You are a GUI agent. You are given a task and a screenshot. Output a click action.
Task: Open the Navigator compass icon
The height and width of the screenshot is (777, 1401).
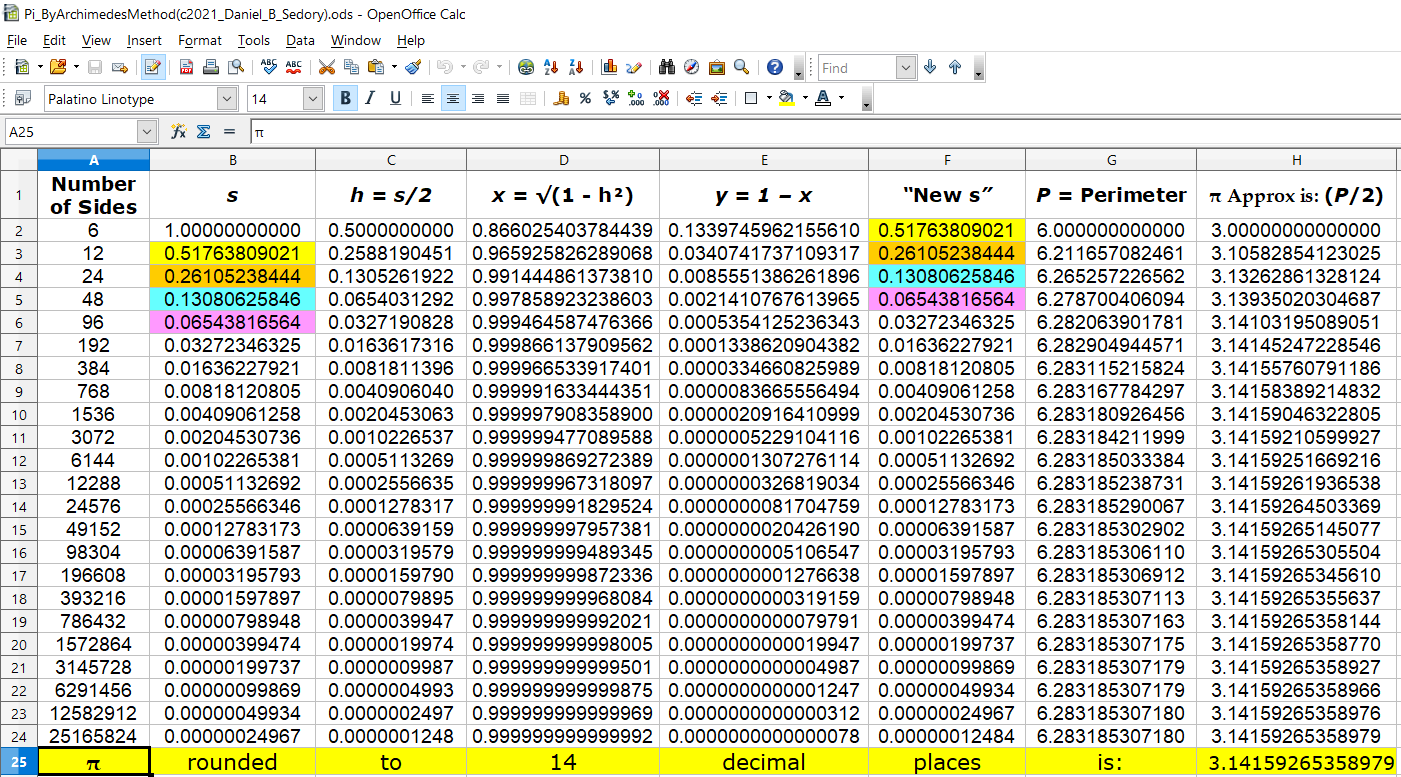tap(692, 68)
